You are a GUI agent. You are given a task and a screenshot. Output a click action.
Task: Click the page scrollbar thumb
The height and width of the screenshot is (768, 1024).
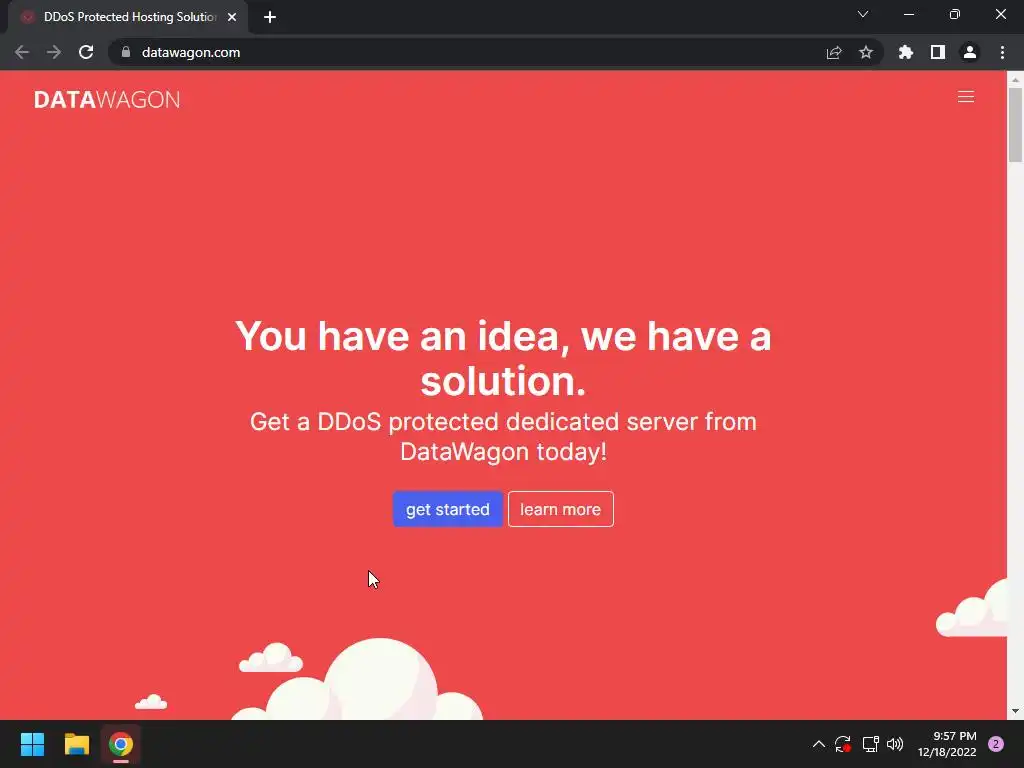coord(1015,125)
